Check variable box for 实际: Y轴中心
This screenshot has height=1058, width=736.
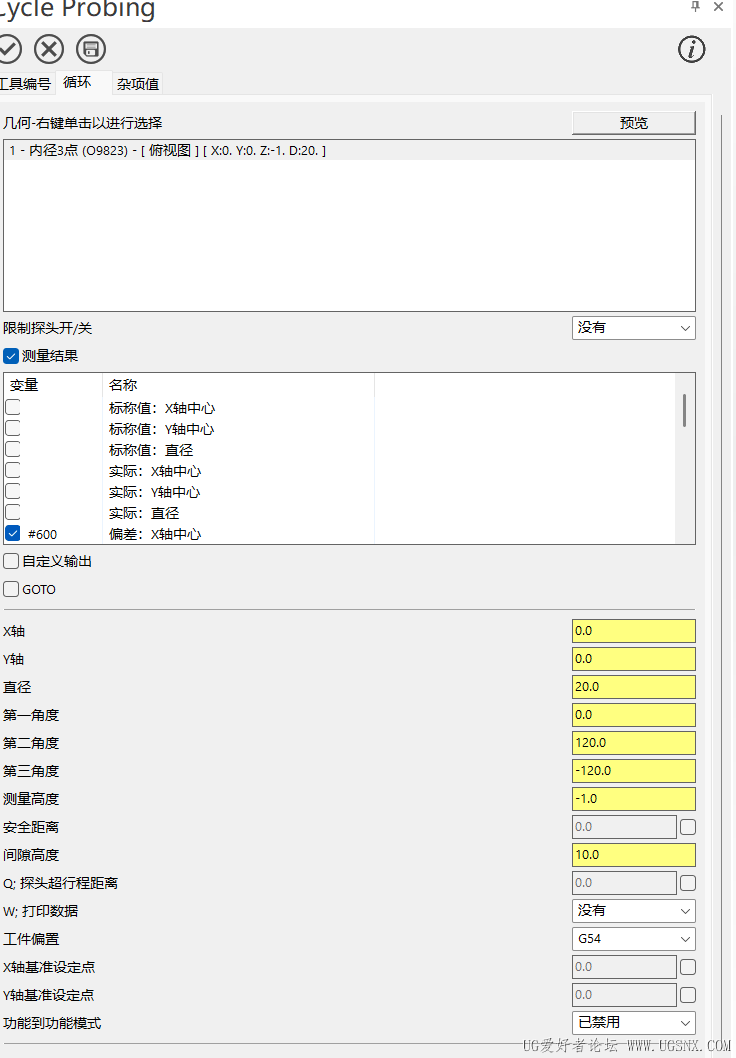pyautogui.click(x=13, y=491)
